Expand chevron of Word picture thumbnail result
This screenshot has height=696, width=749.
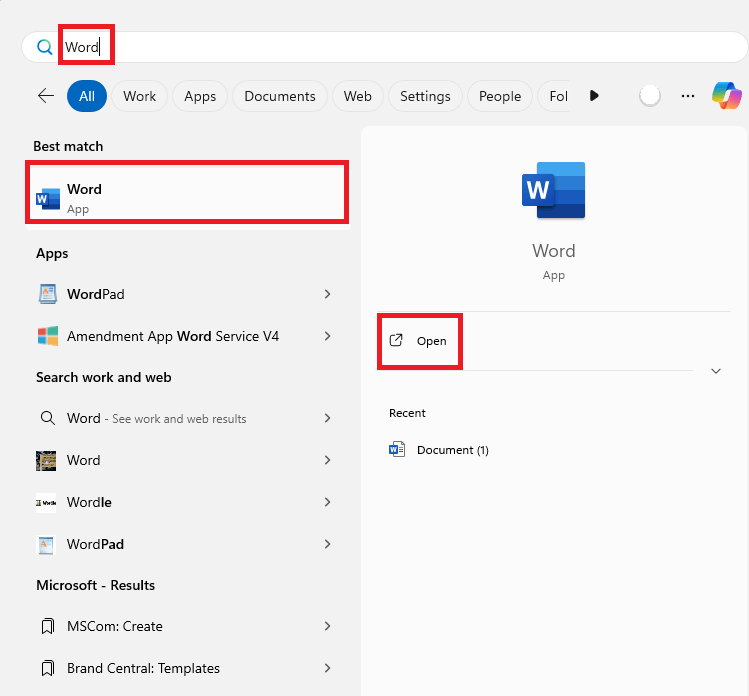(x=327, y=460)
